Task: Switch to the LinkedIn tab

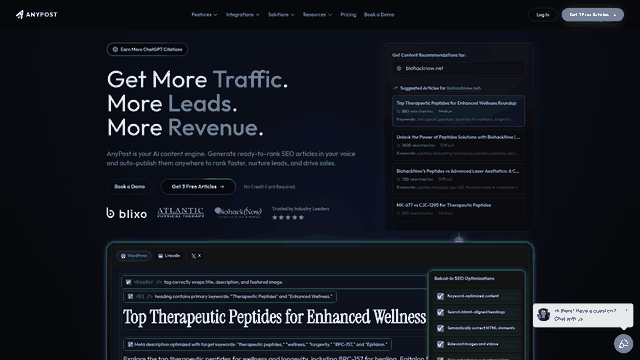Action: [x=169, y=256]
